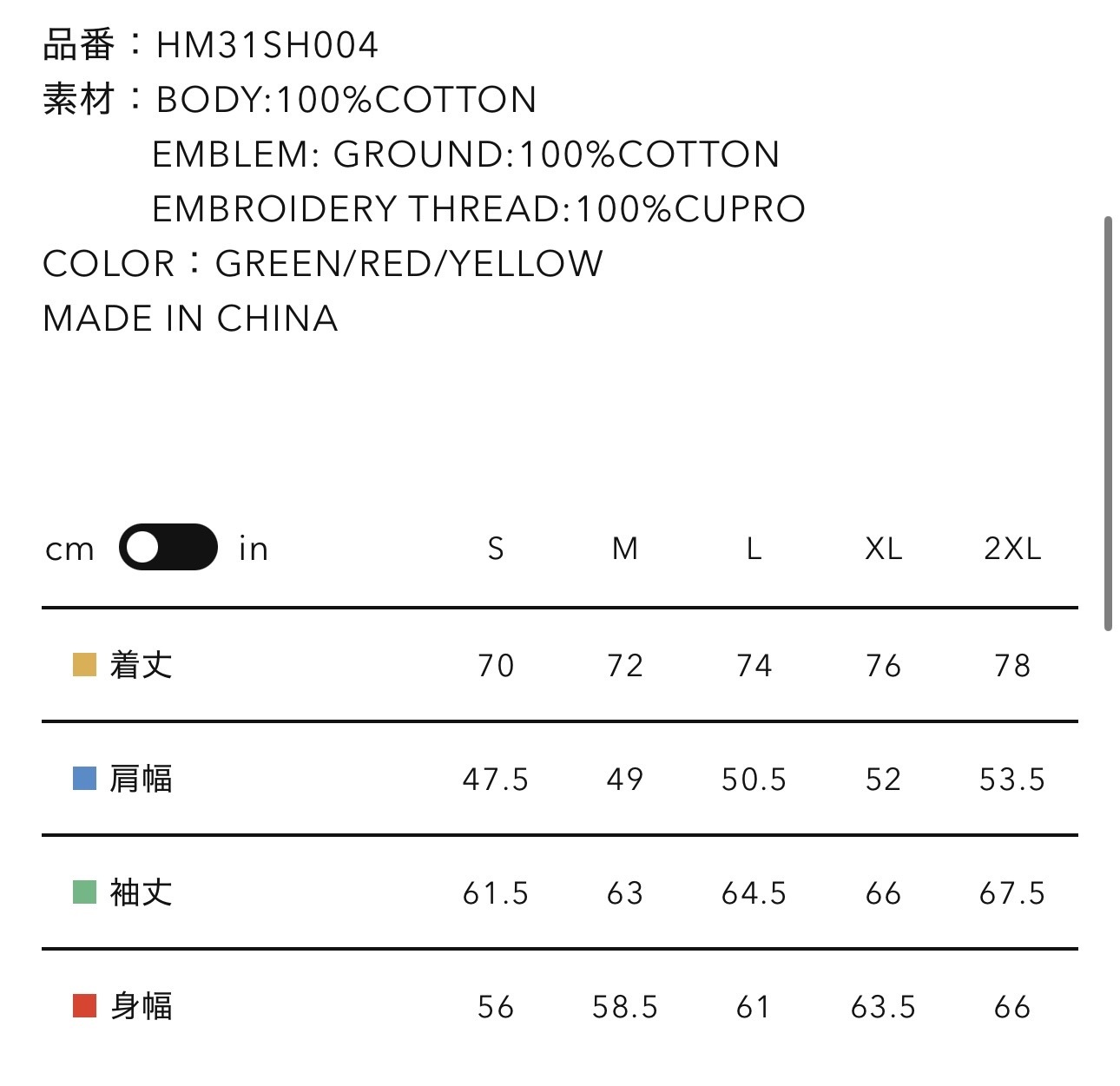
Task: Select the M size column header
Action: 625,549
